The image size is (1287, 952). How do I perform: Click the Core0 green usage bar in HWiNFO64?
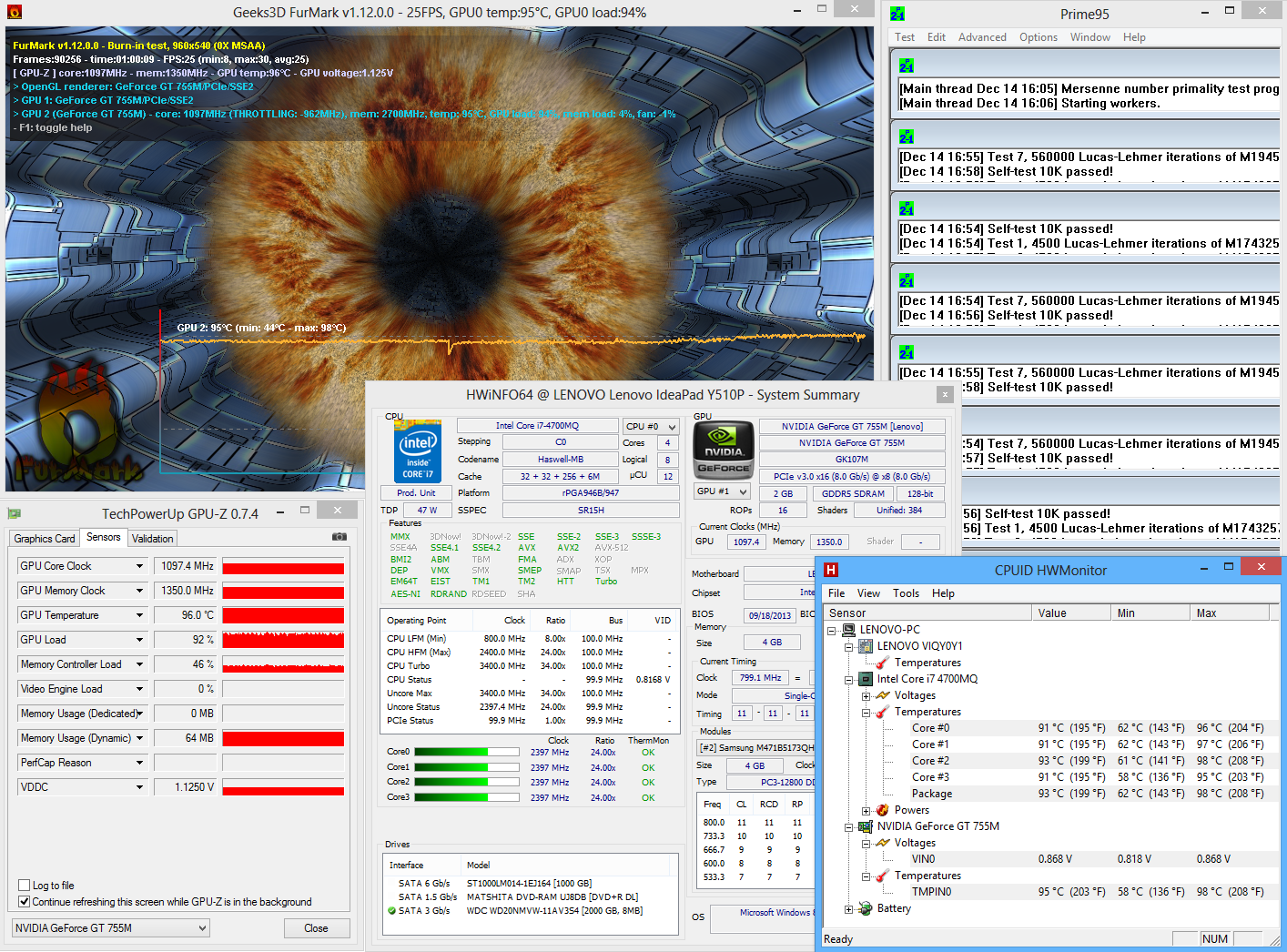click(x=467, y=752)
